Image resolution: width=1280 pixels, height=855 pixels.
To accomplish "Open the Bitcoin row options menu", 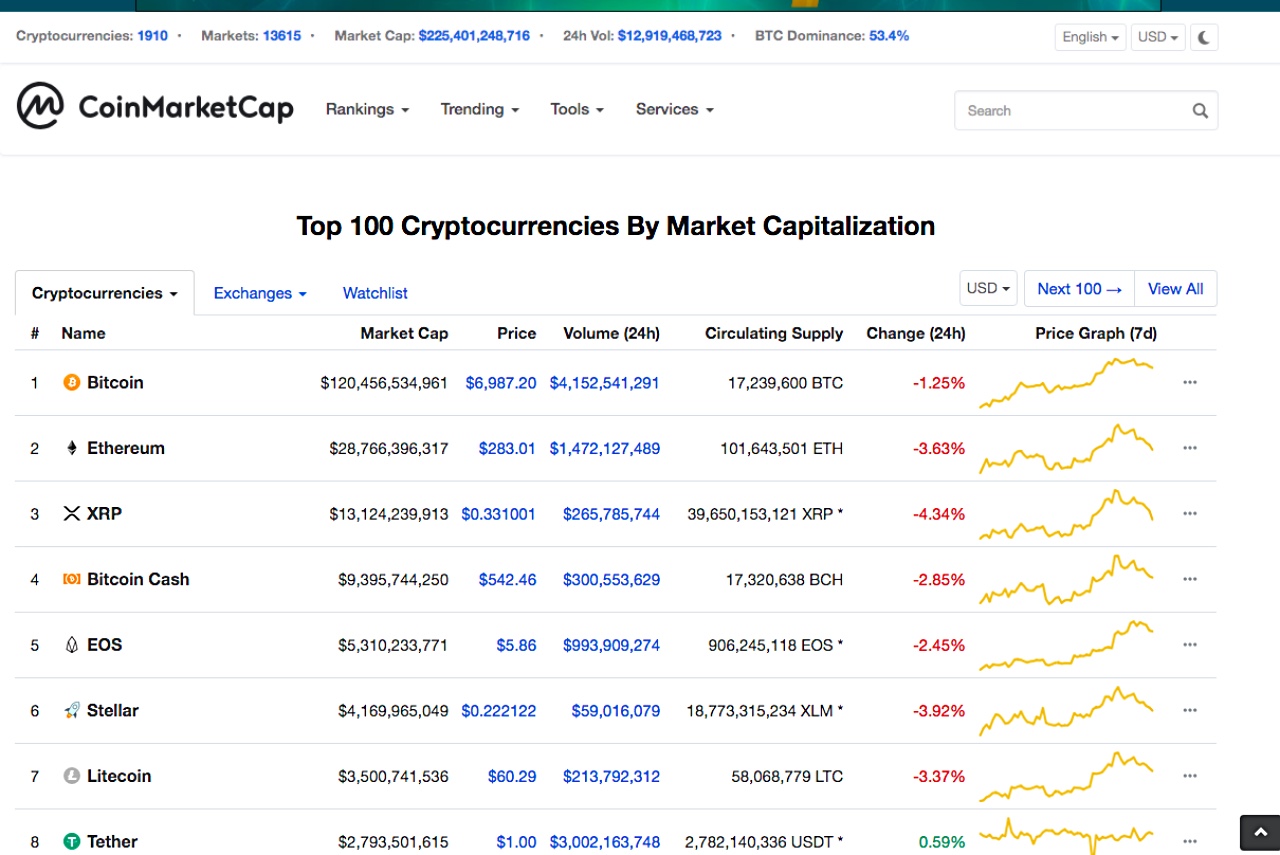I will tap(1189, 382).
